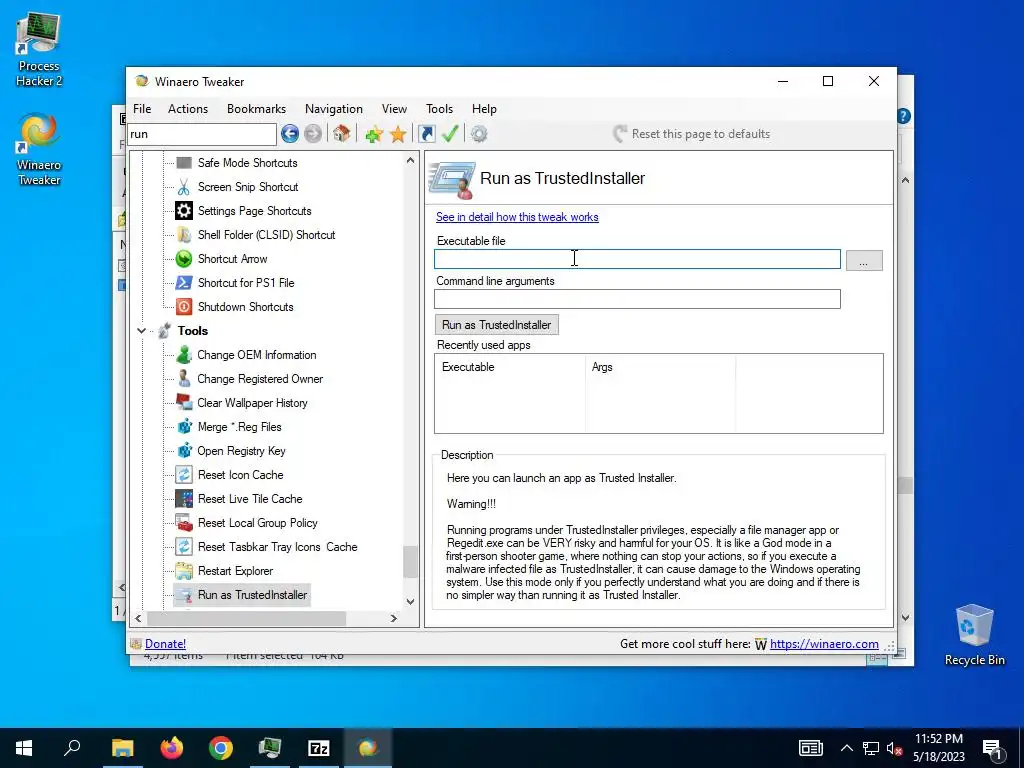Open the Recycle Bin desktop icon
The height and width of the screenshot is (768, 1024).
click(974, 635)
